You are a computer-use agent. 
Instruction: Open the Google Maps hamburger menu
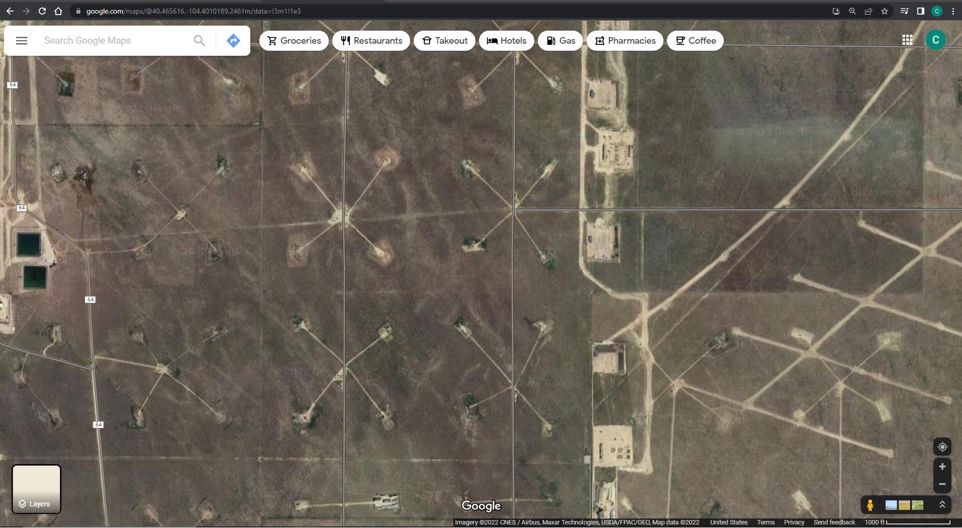point(21,41)
